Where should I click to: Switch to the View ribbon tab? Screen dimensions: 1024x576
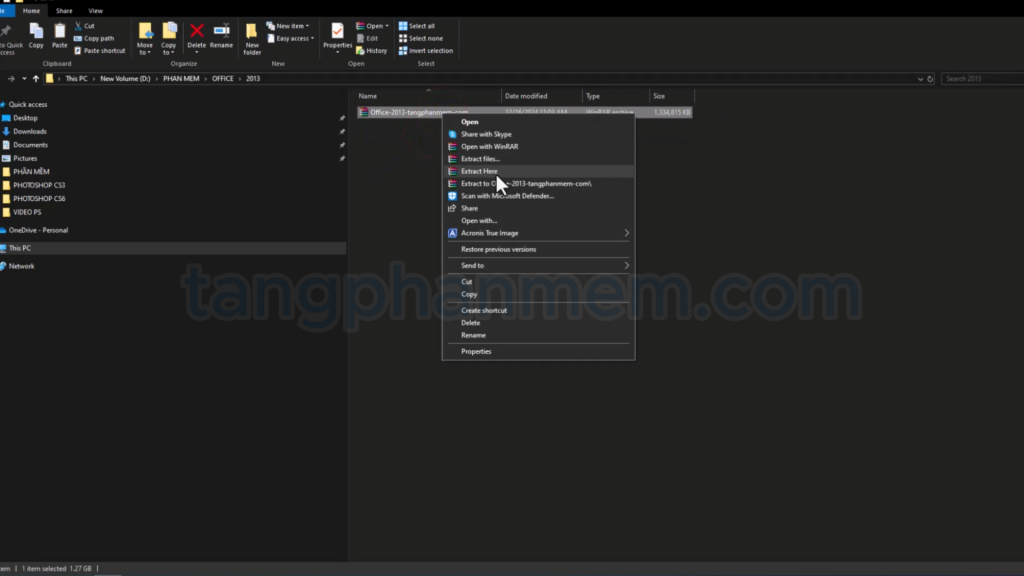pos(95,11)
